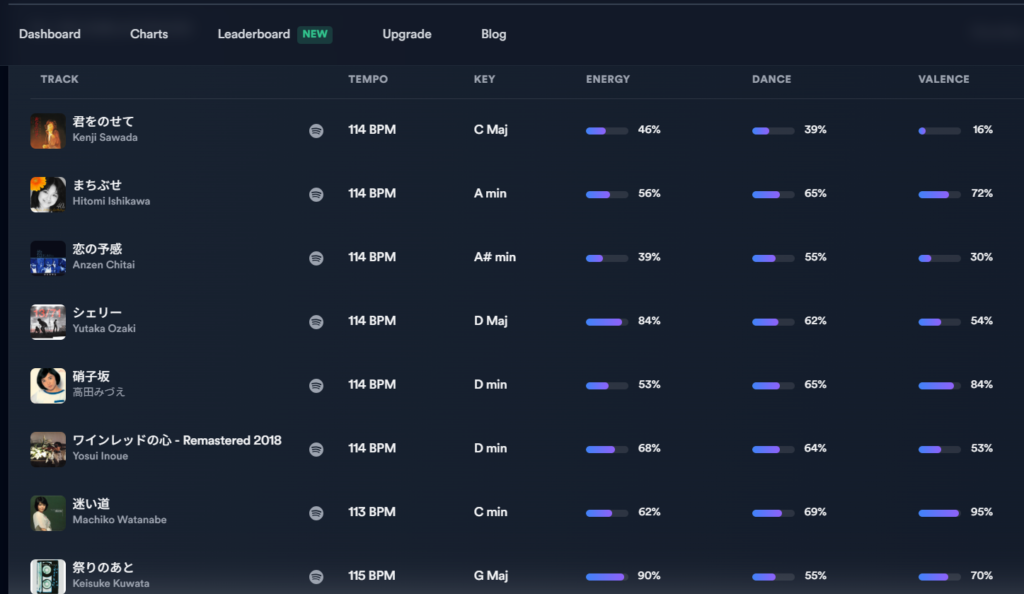Click Spotify icon next to シェリー

[x=316, y=322]
